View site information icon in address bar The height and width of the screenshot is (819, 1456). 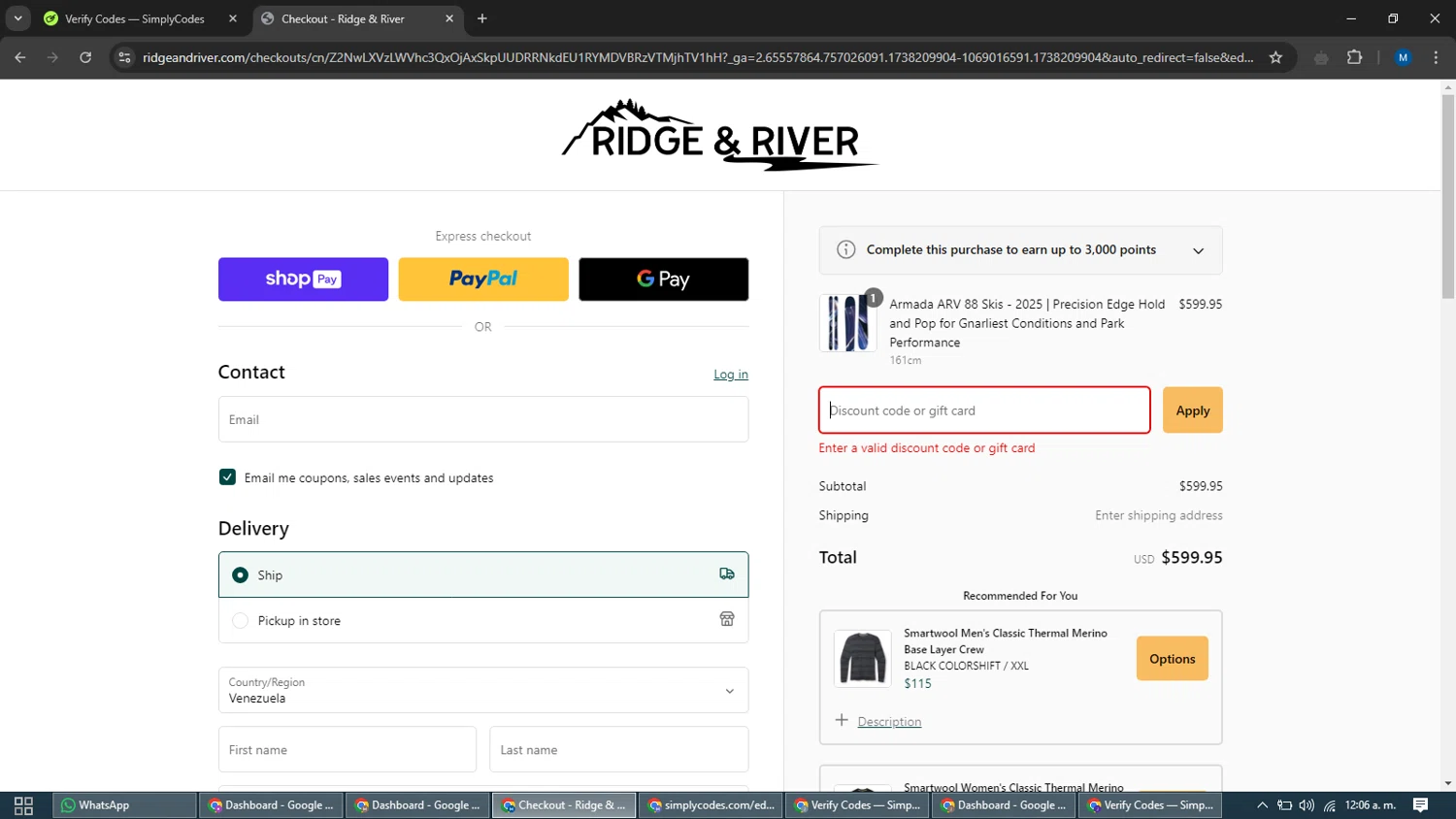coord(124,57)
